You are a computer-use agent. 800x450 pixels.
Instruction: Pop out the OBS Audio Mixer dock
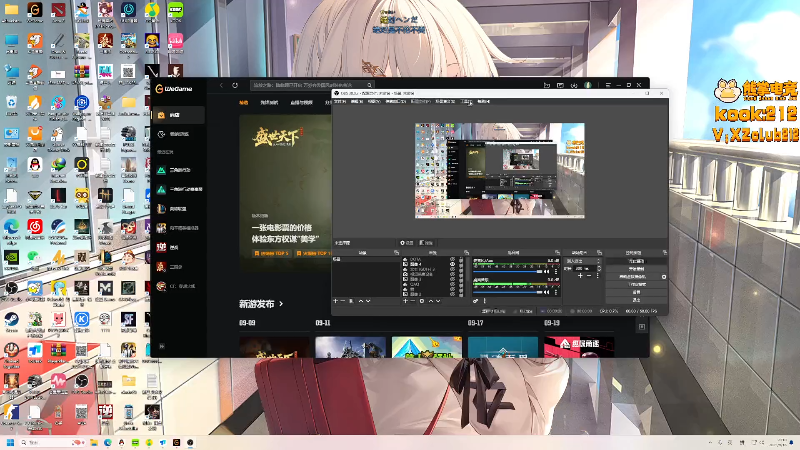click(557, 252)
